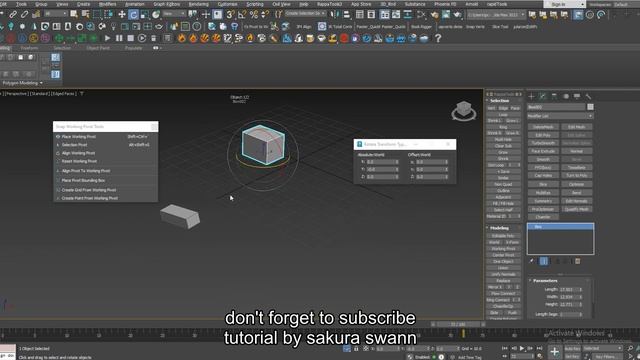Choose the Select and Scale tool

(144, 15)
